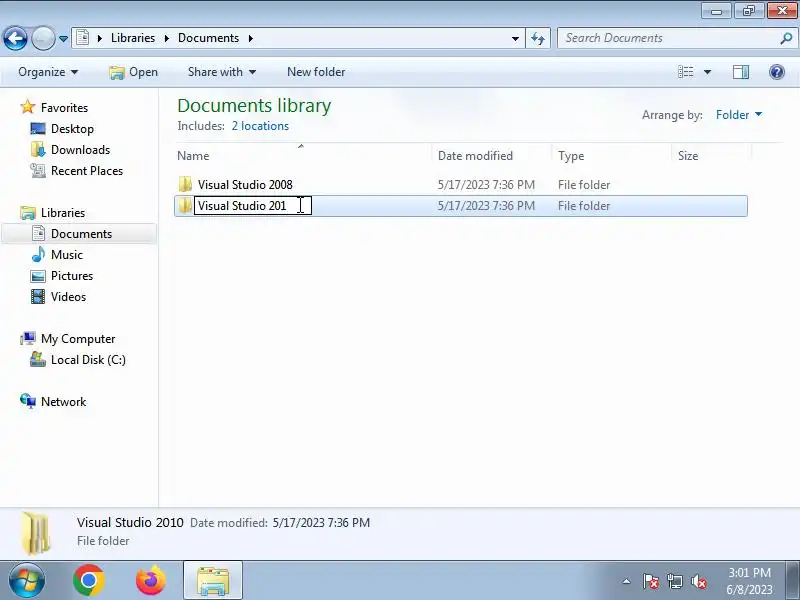Image resolution: width=800 pixels, height=600 pixels.
Task: Go back with the Back arrow button
Action: 15,38
